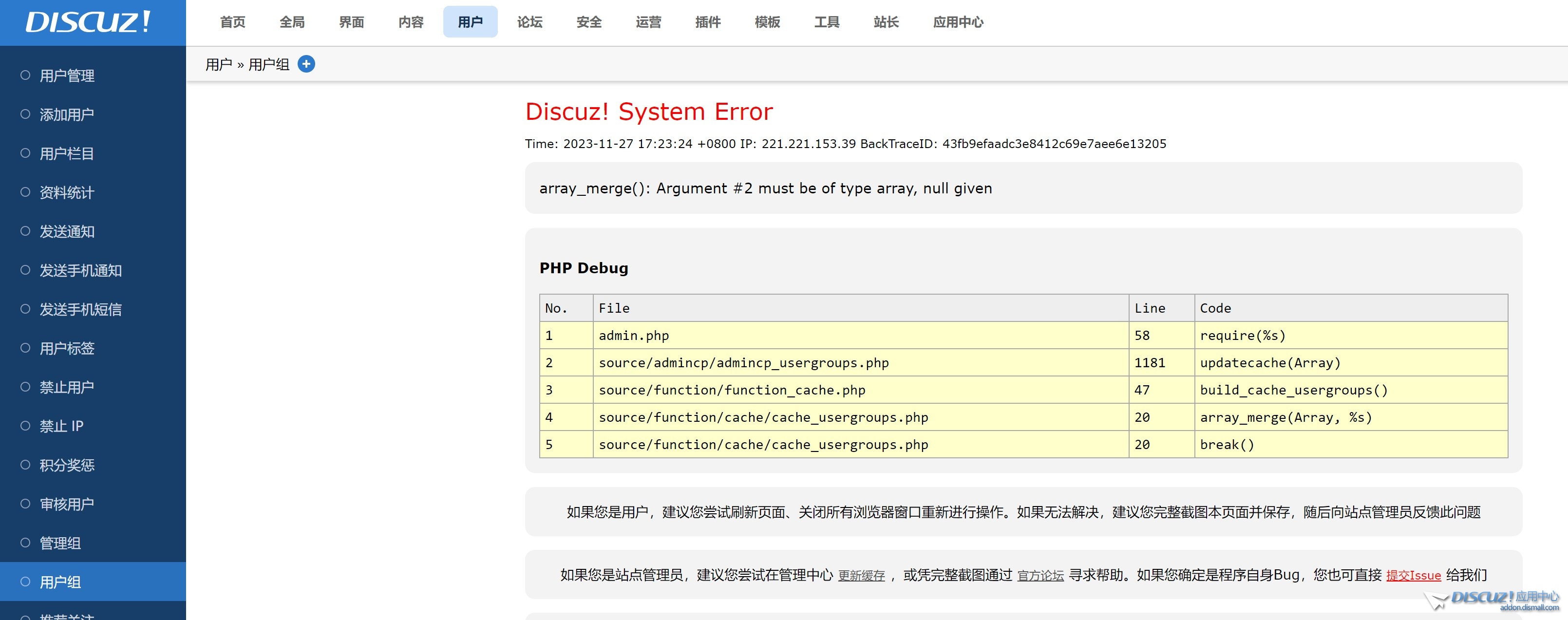1568x620 pixels.
Task: Click the circle icon beside 资料统计
Action: [x=25, y=192]
